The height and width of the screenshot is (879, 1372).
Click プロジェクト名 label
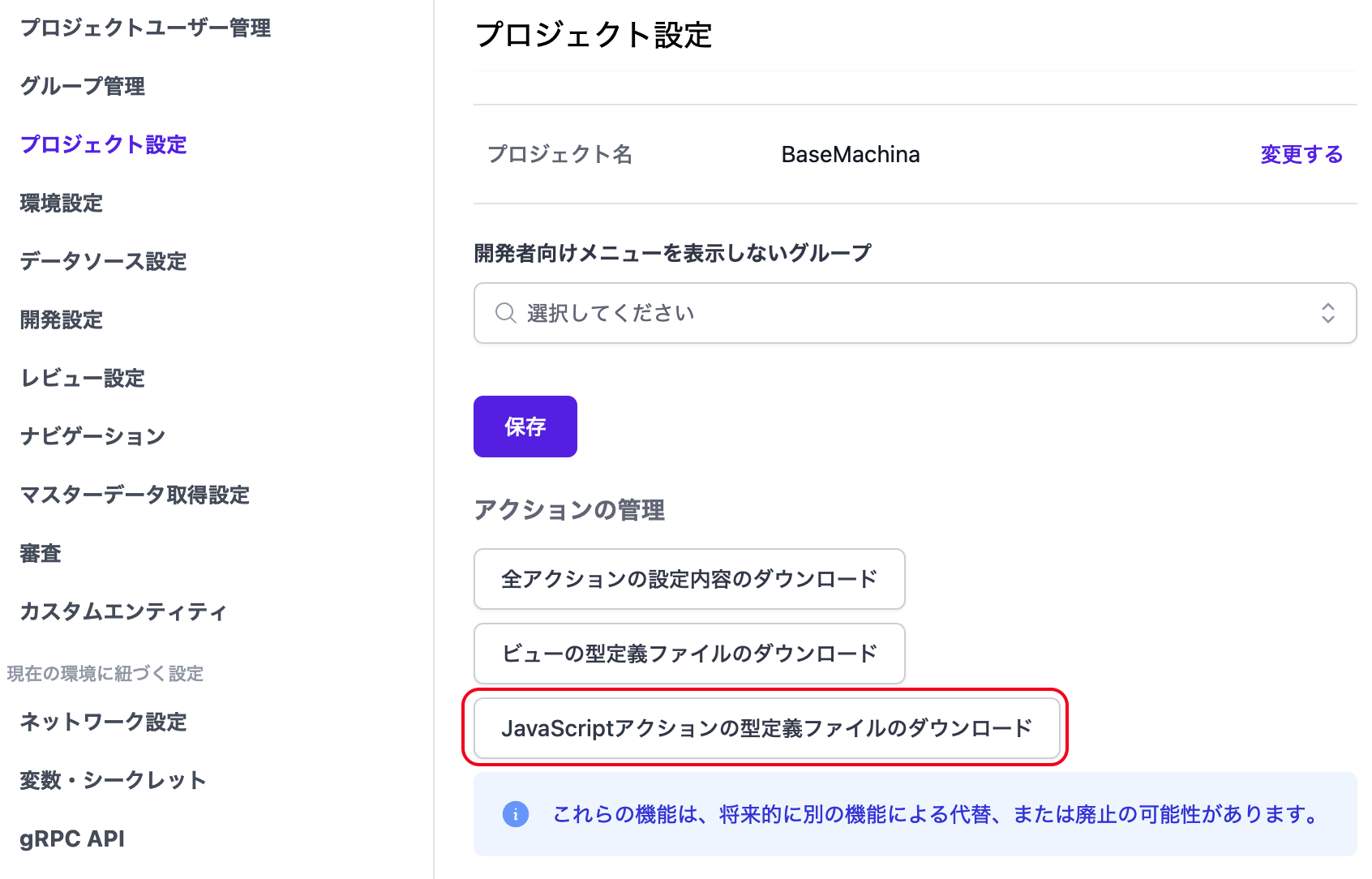coord(560,154)
